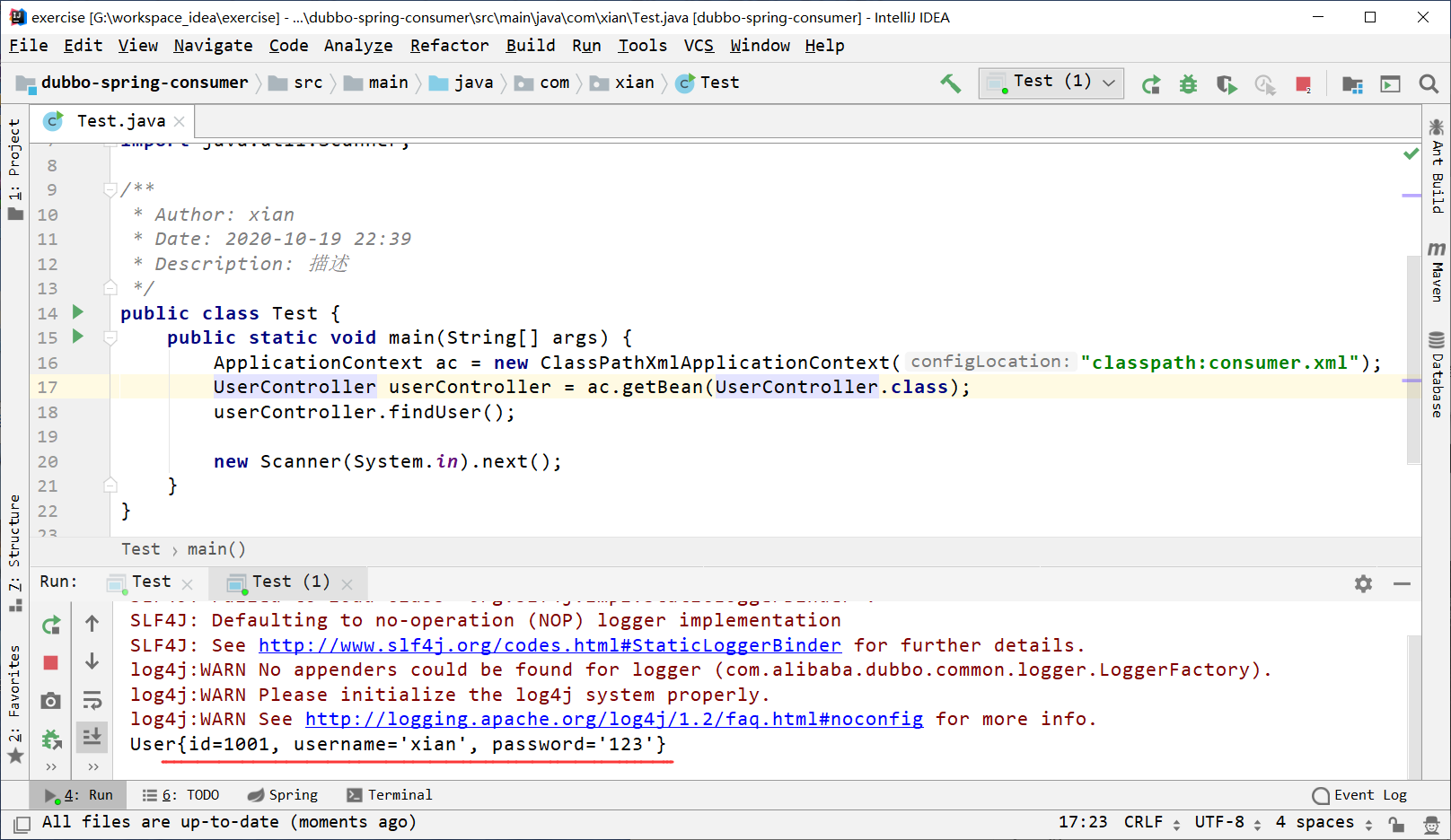Open Search Everywhere magnifier

(1429, 83)
